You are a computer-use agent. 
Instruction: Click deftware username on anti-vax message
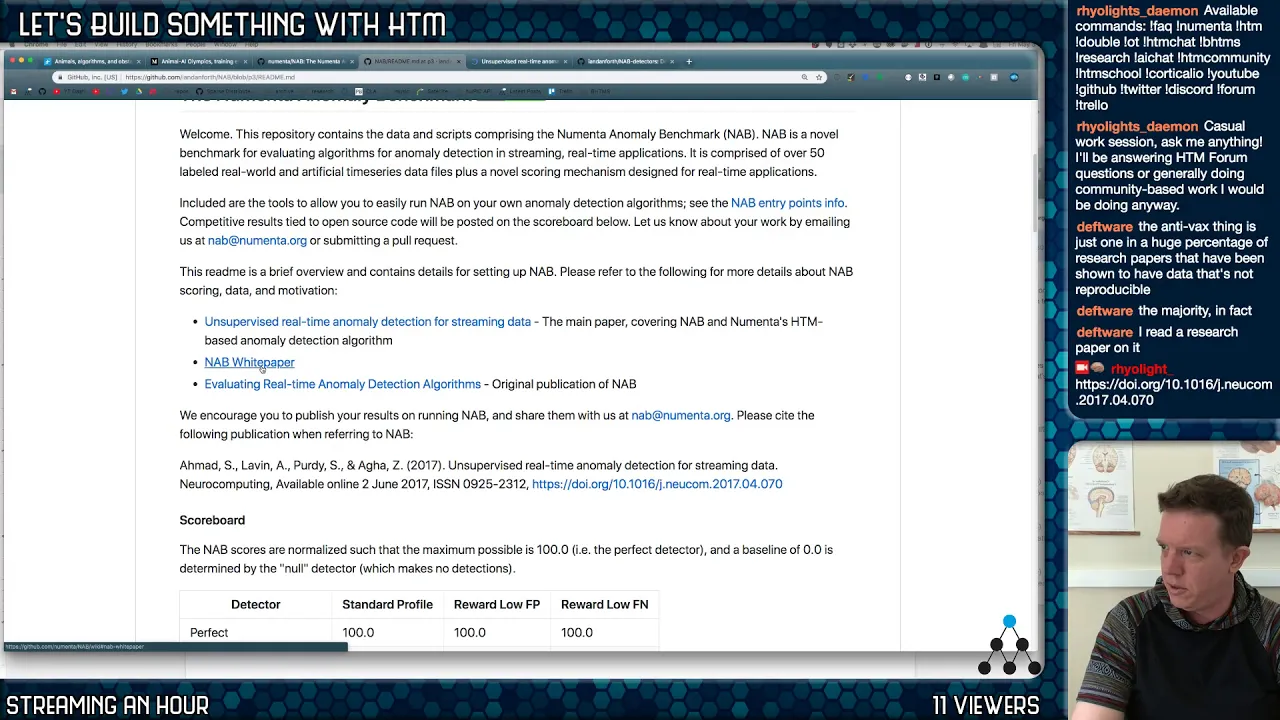click(1104, 227)
